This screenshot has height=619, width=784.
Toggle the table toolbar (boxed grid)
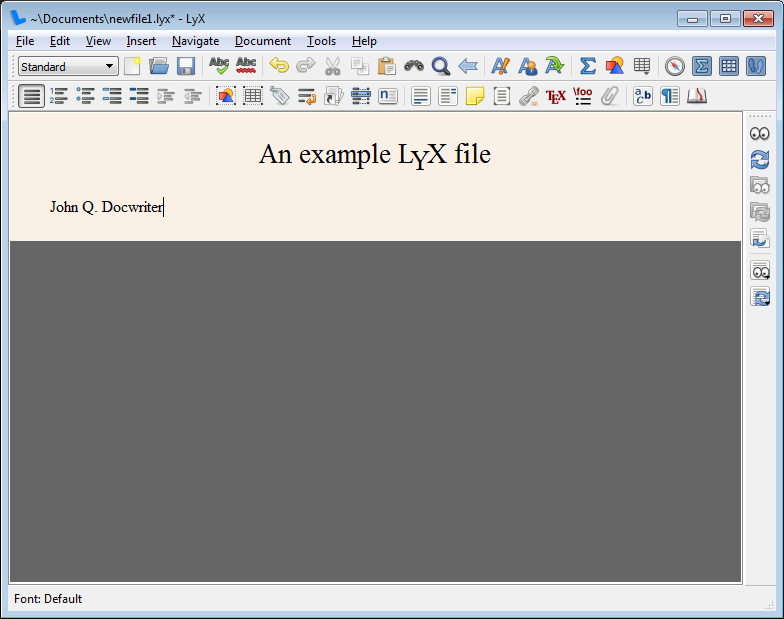[728, 66]
